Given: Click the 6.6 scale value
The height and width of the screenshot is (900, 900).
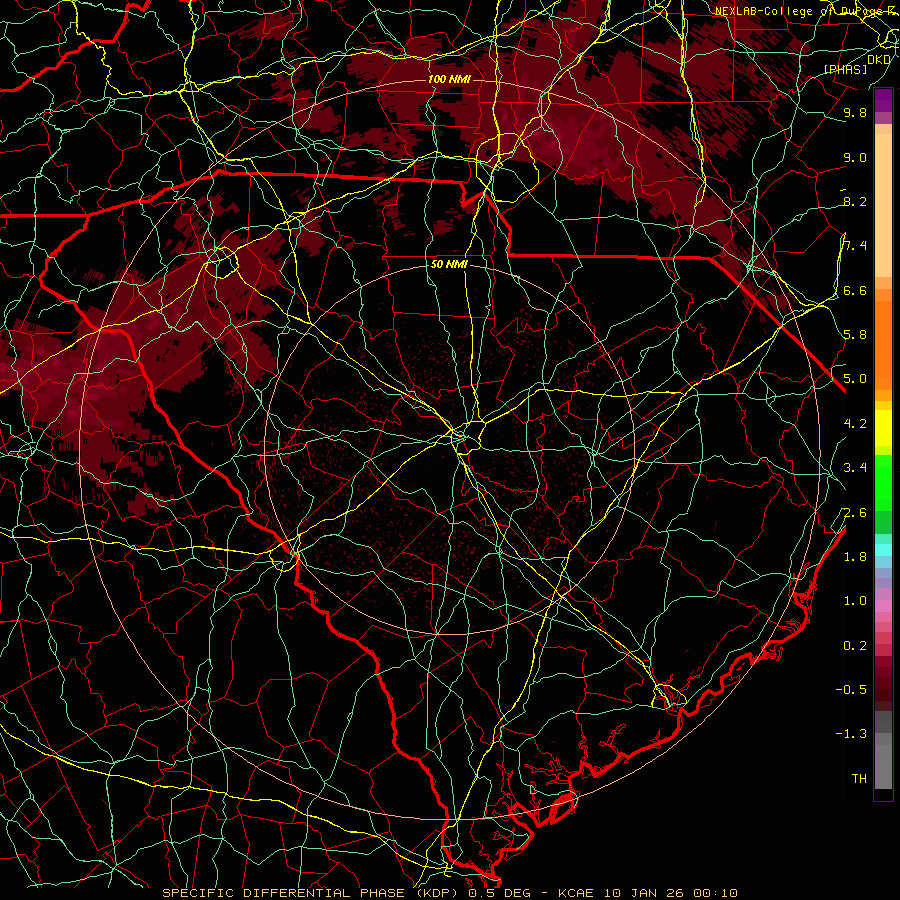Looking at the screenshot, I should [855, 290].
